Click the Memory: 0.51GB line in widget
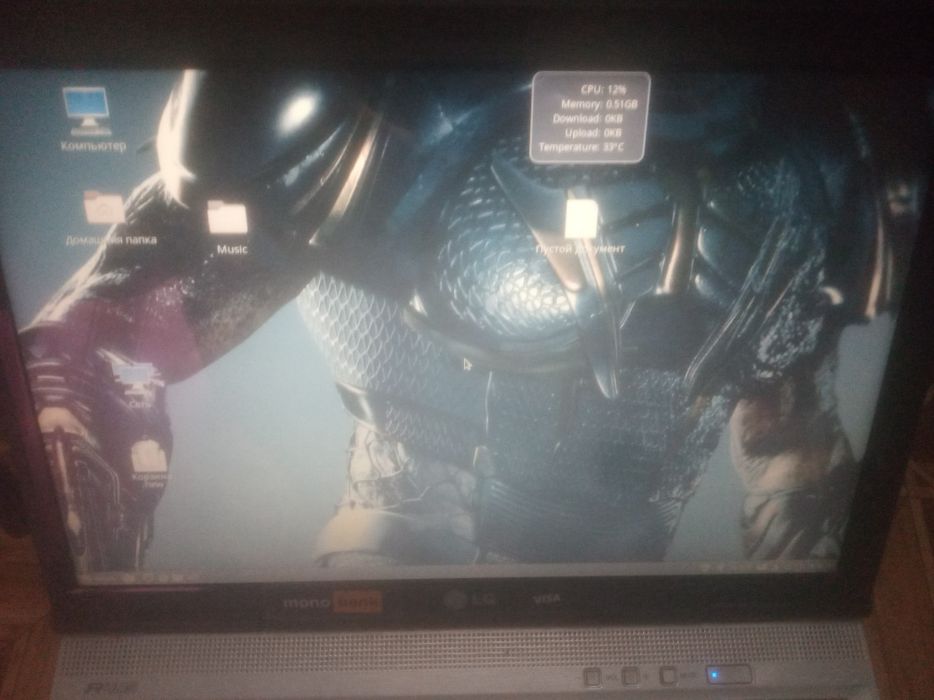The image size is (934, 700). click(599, 104)
